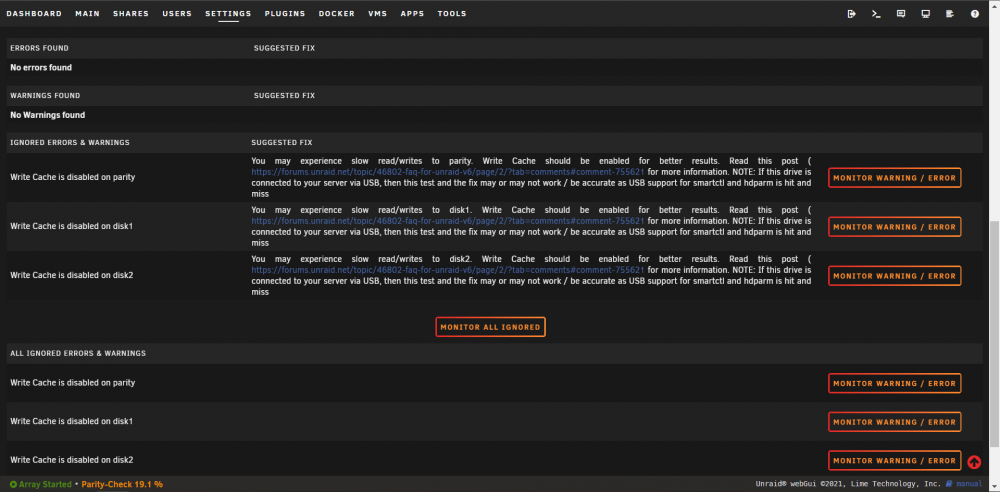Open the forum link in disk2 suggested fix

[x=448, y=270]
